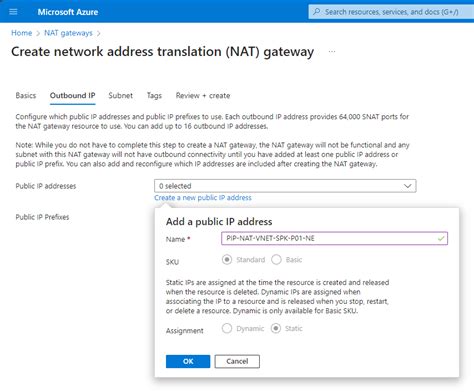Select the Standard SKU radio button
The height and width of the screenshot is (392, 474).
(x=227, y=260)
